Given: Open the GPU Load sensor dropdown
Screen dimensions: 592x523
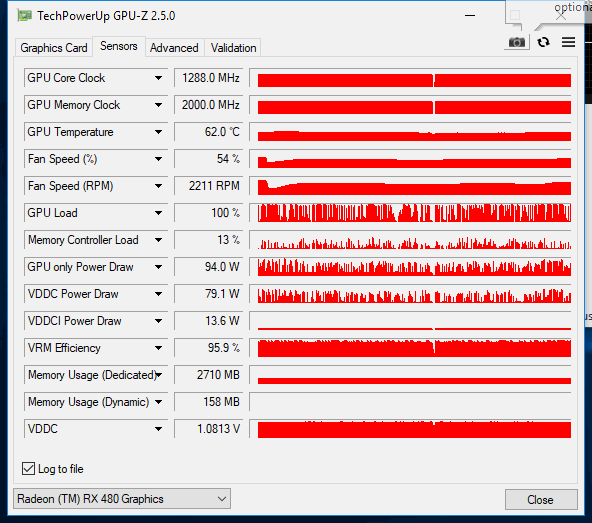Looking at the screenshot, I should tap(158, 213).
